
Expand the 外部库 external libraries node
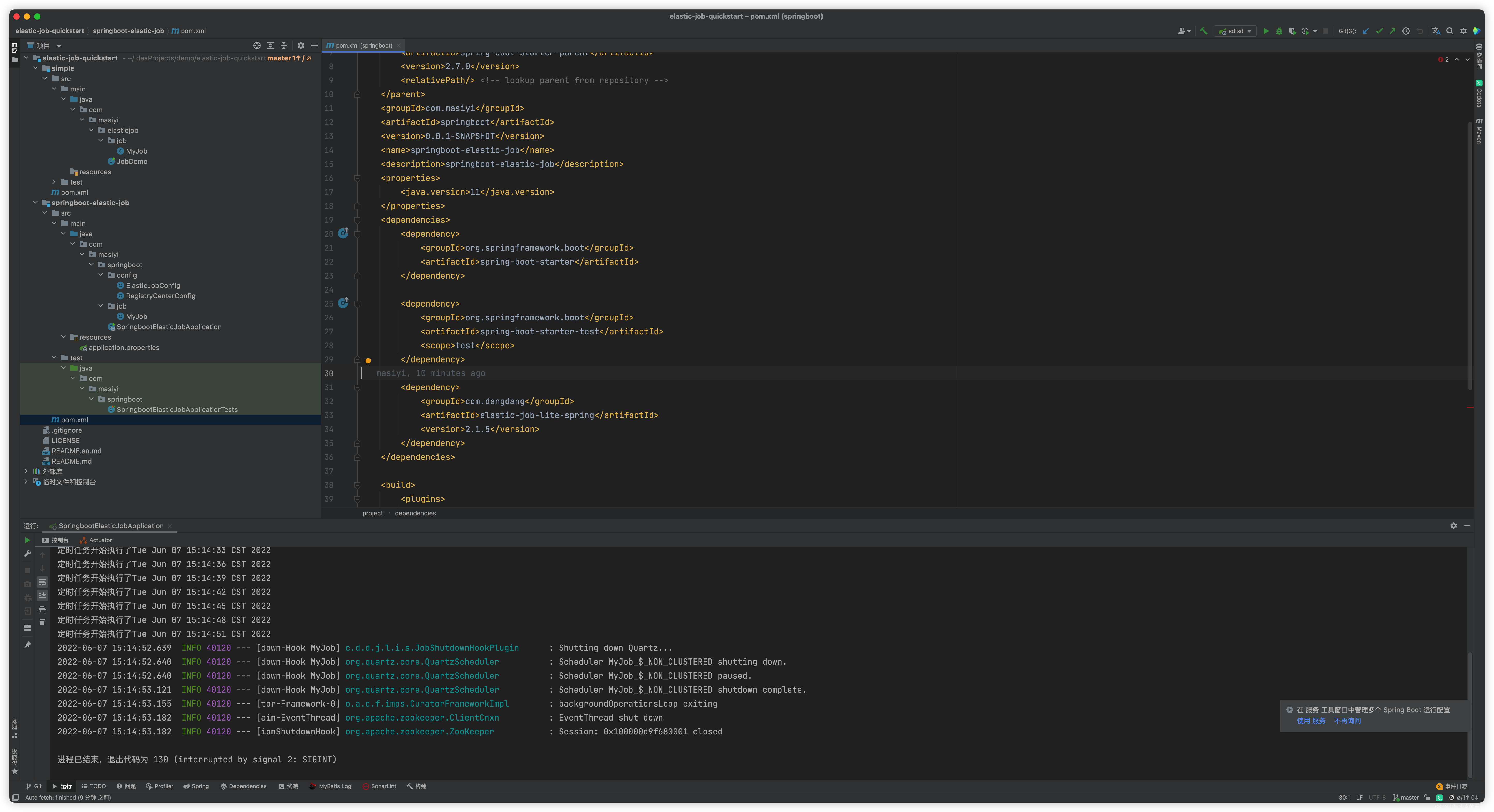coord(26,471)
